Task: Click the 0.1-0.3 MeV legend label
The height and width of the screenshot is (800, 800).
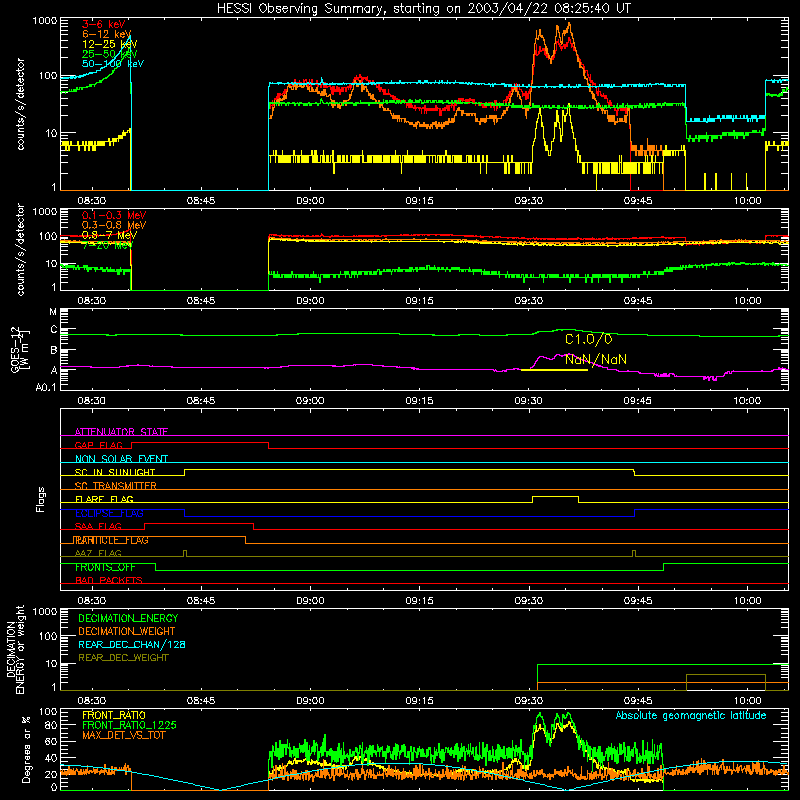Action: tap(114, 215)
